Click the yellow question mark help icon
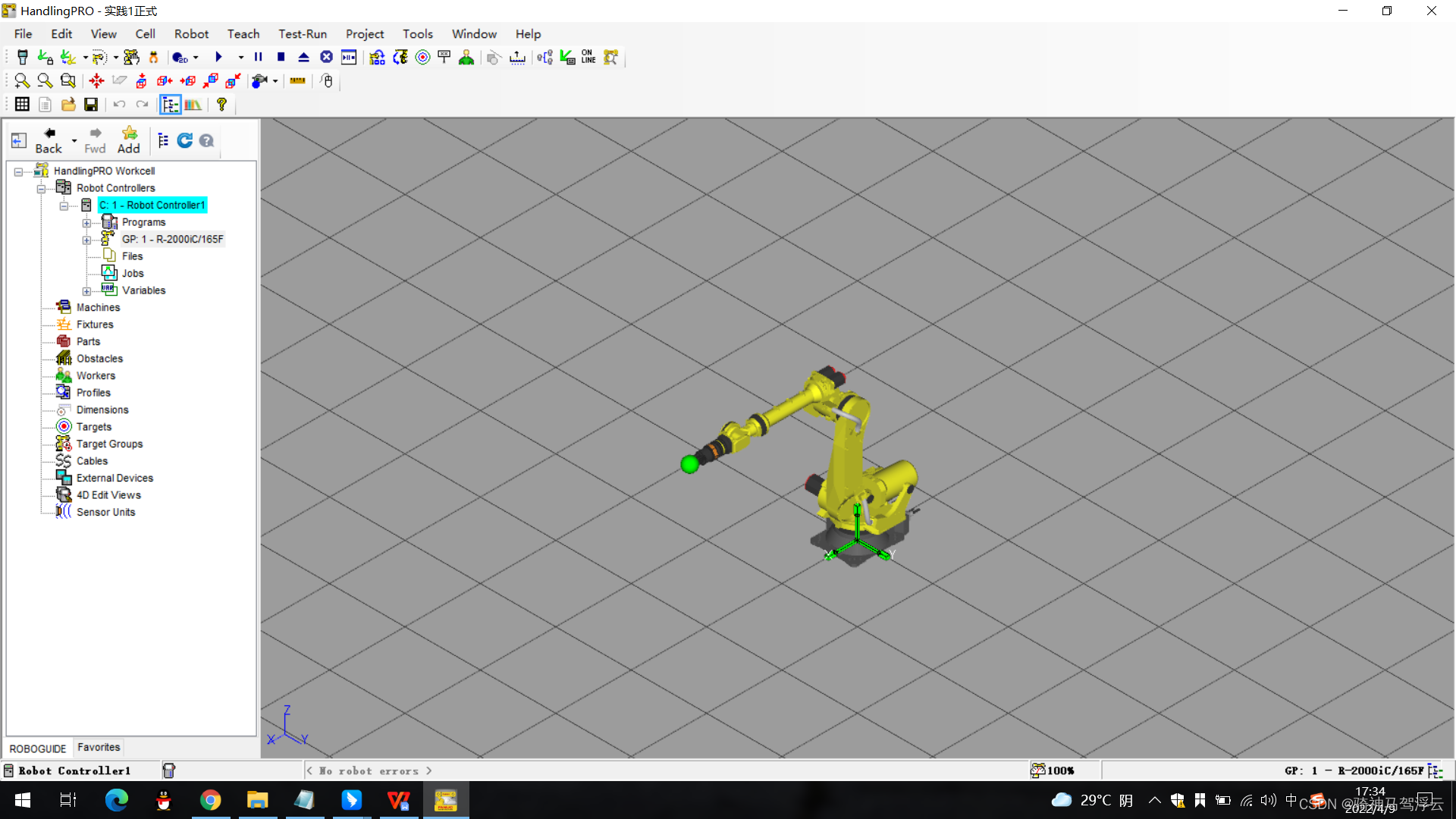The image size is (1456, 819). click(x=221, y=105)
